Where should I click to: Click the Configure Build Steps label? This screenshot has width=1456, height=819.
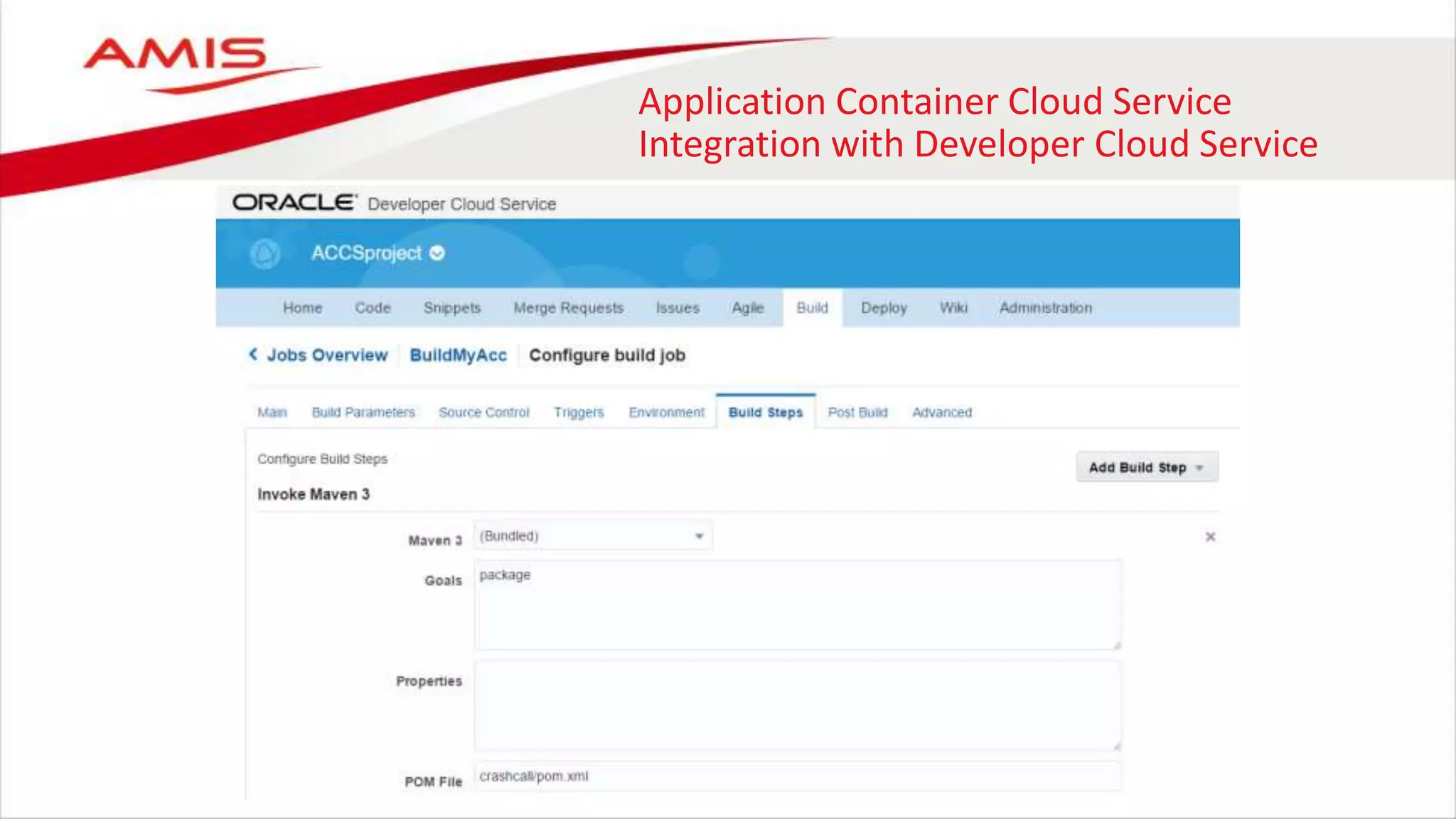tap(323, 459)
